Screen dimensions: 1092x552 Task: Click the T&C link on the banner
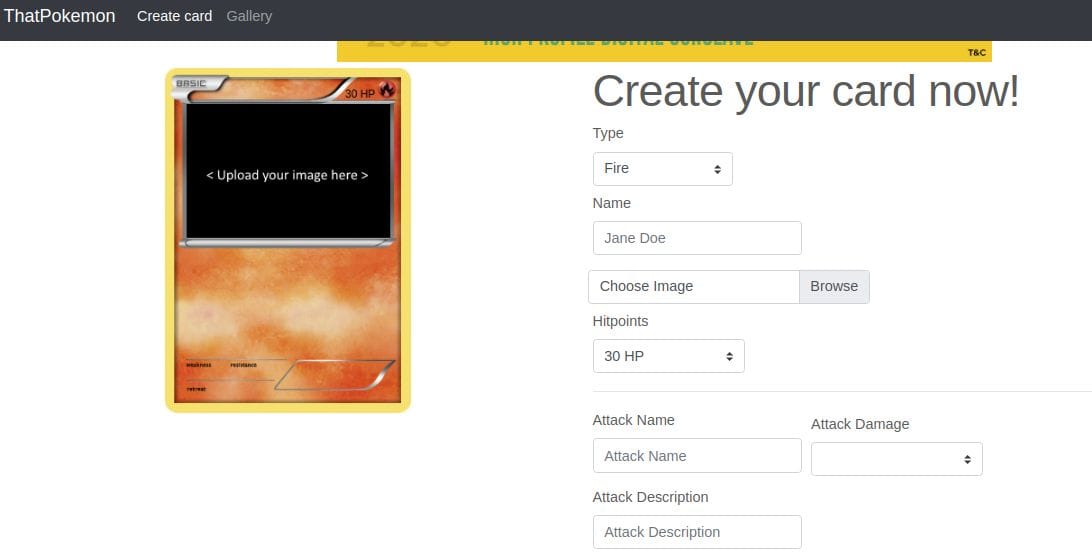point(976,52)
